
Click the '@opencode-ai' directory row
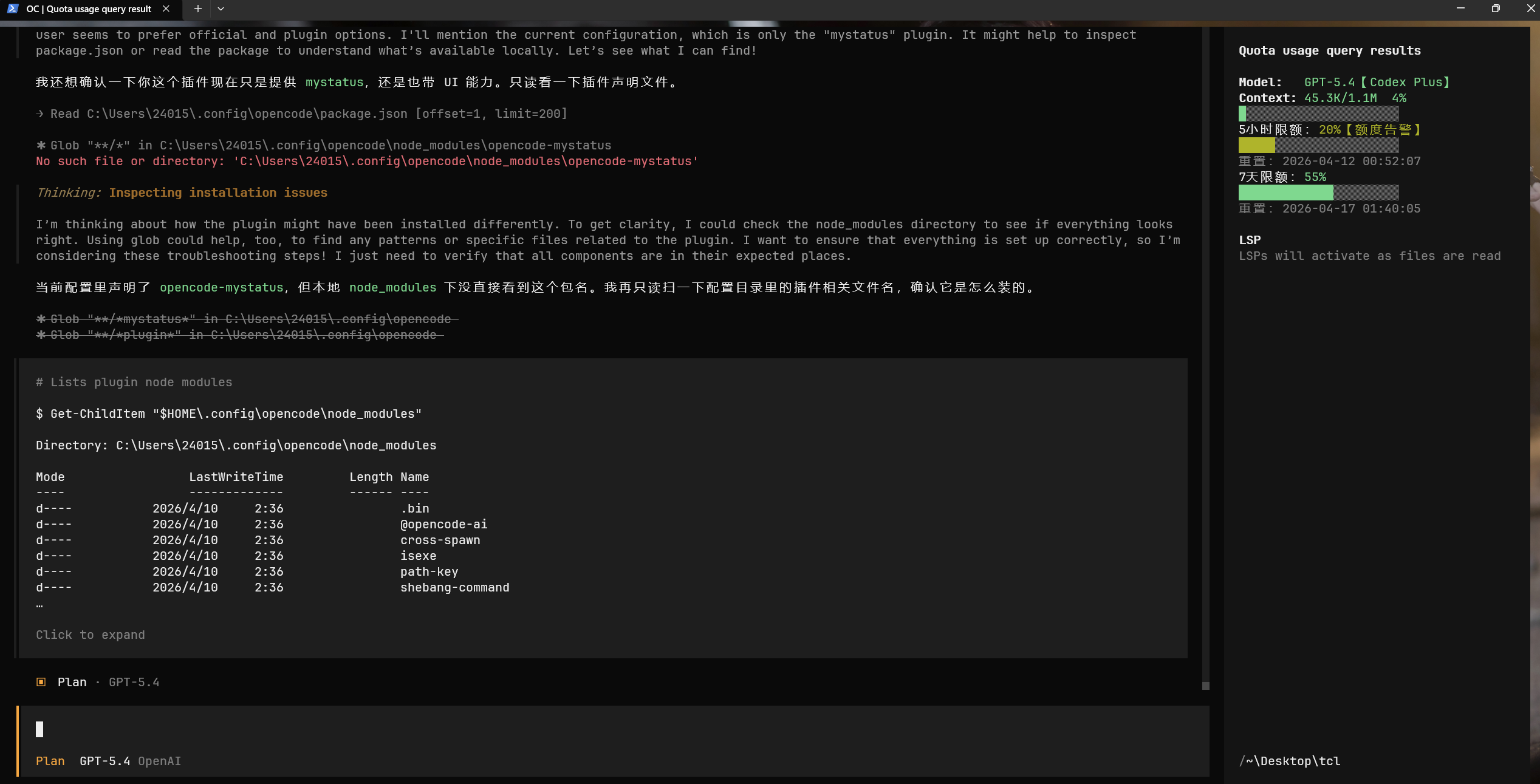pyautogui.click(x=262, y=524)
